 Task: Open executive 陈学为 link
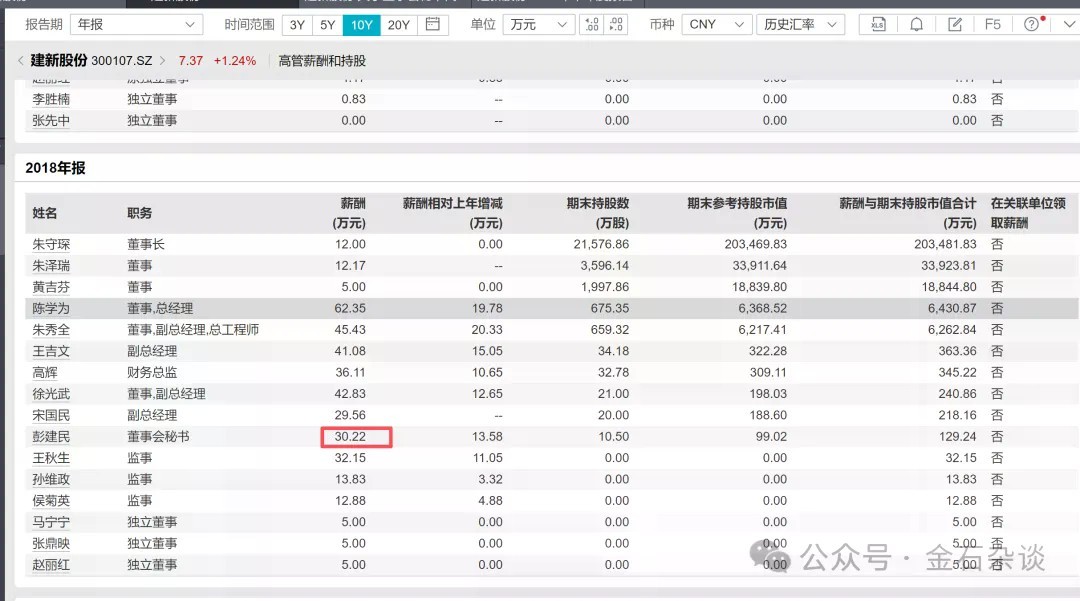click(51, 308)
